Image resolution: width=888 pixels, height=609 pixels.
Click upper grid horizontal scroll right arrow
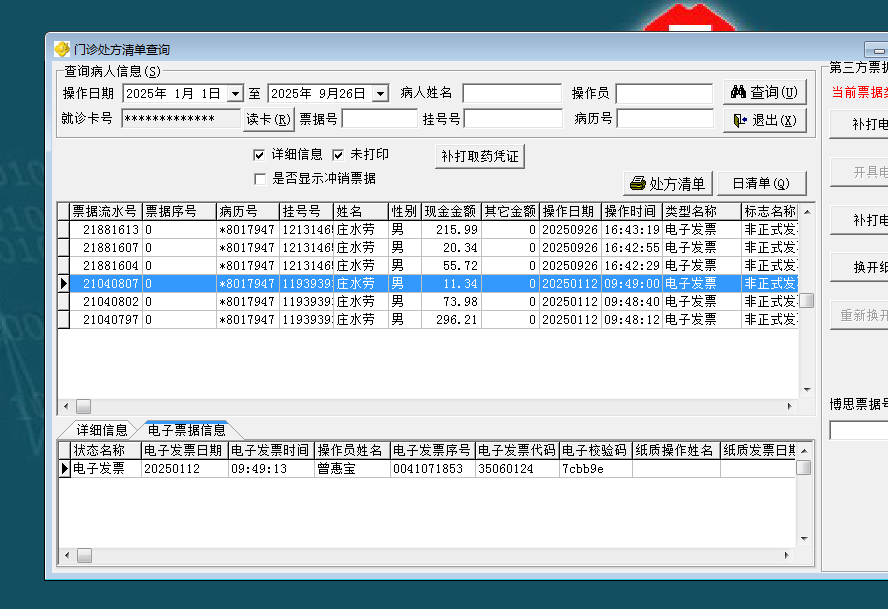(x=789, y=406)
